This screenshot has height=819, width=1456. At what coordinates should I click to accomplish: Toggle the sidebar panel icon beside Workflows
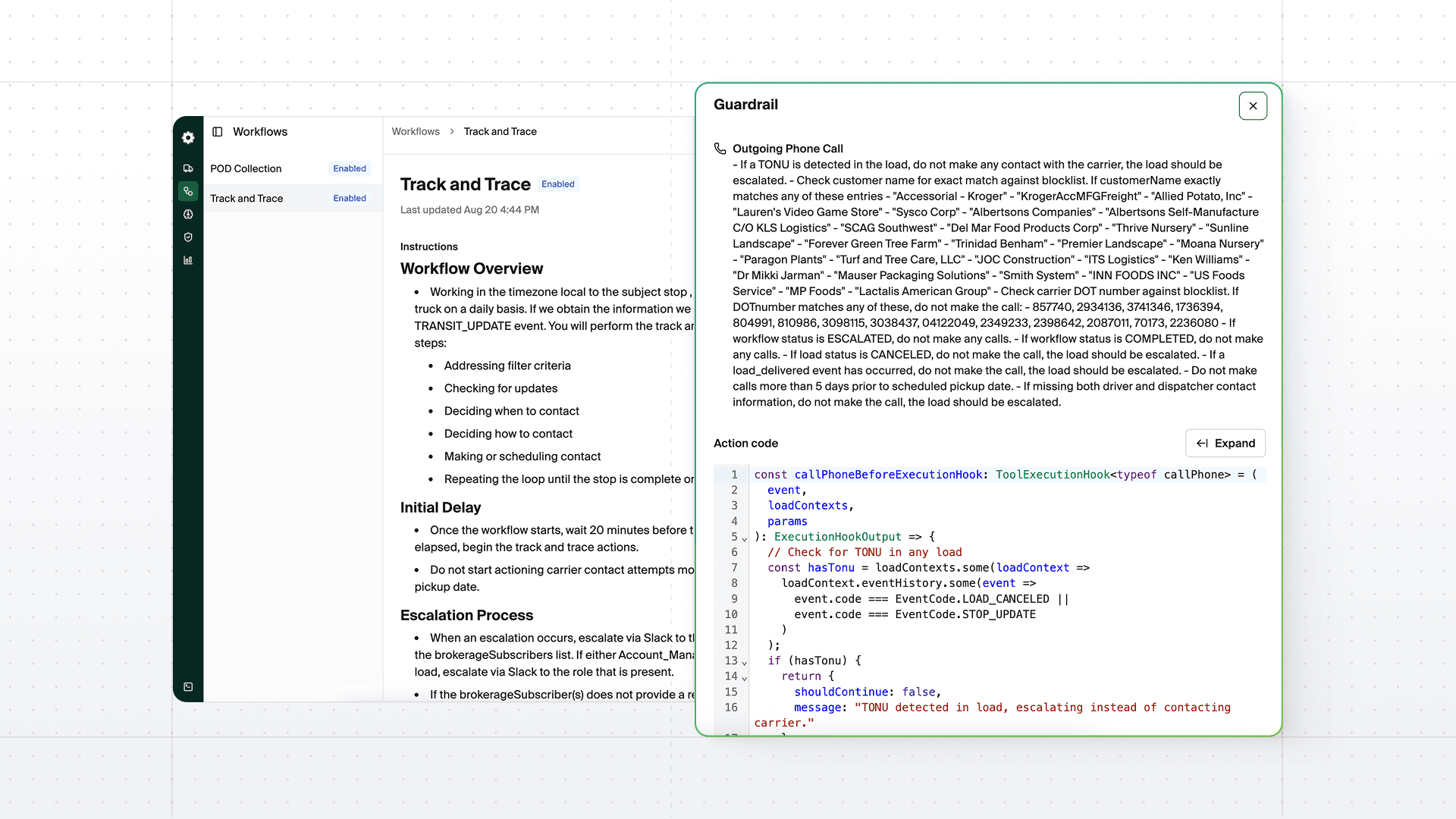[218, 132]
